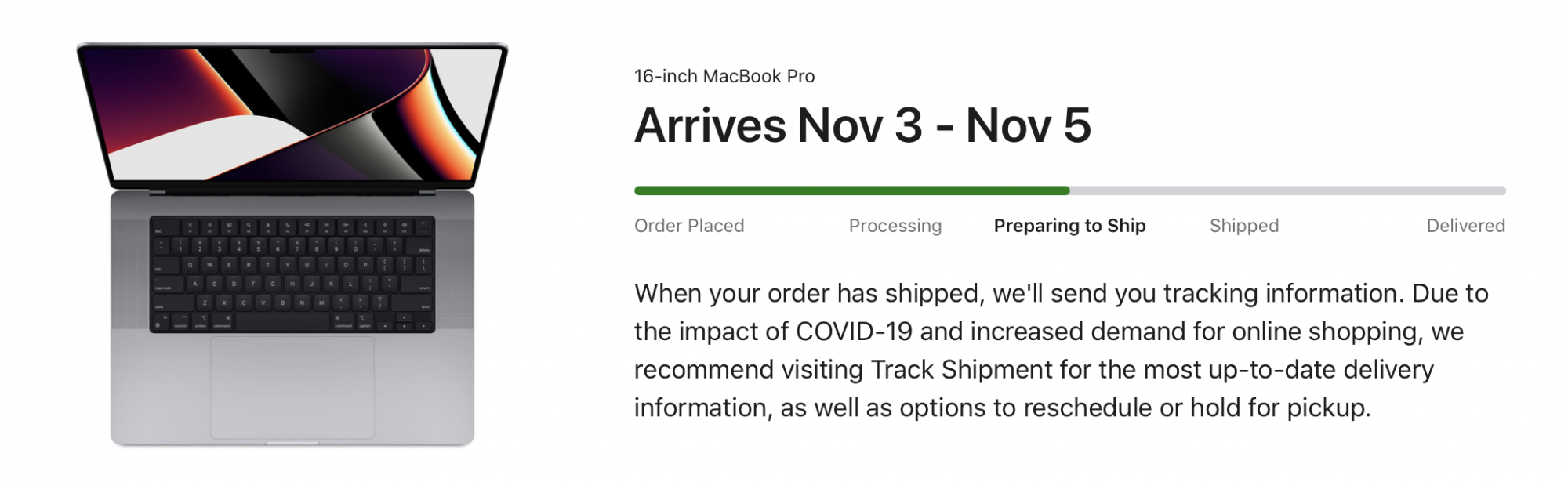
Task: Click the Touch ID key on the keyboard
Action: coord(423,227)
